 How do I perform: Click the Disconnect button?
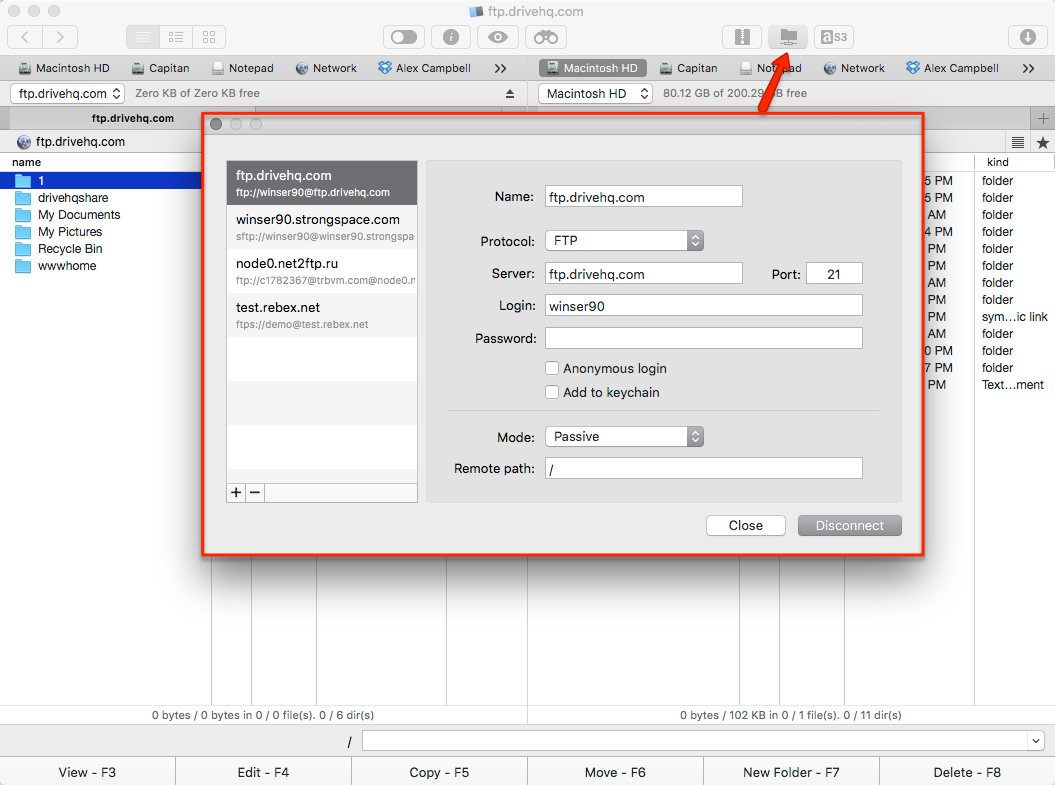(x=850, y=525)
